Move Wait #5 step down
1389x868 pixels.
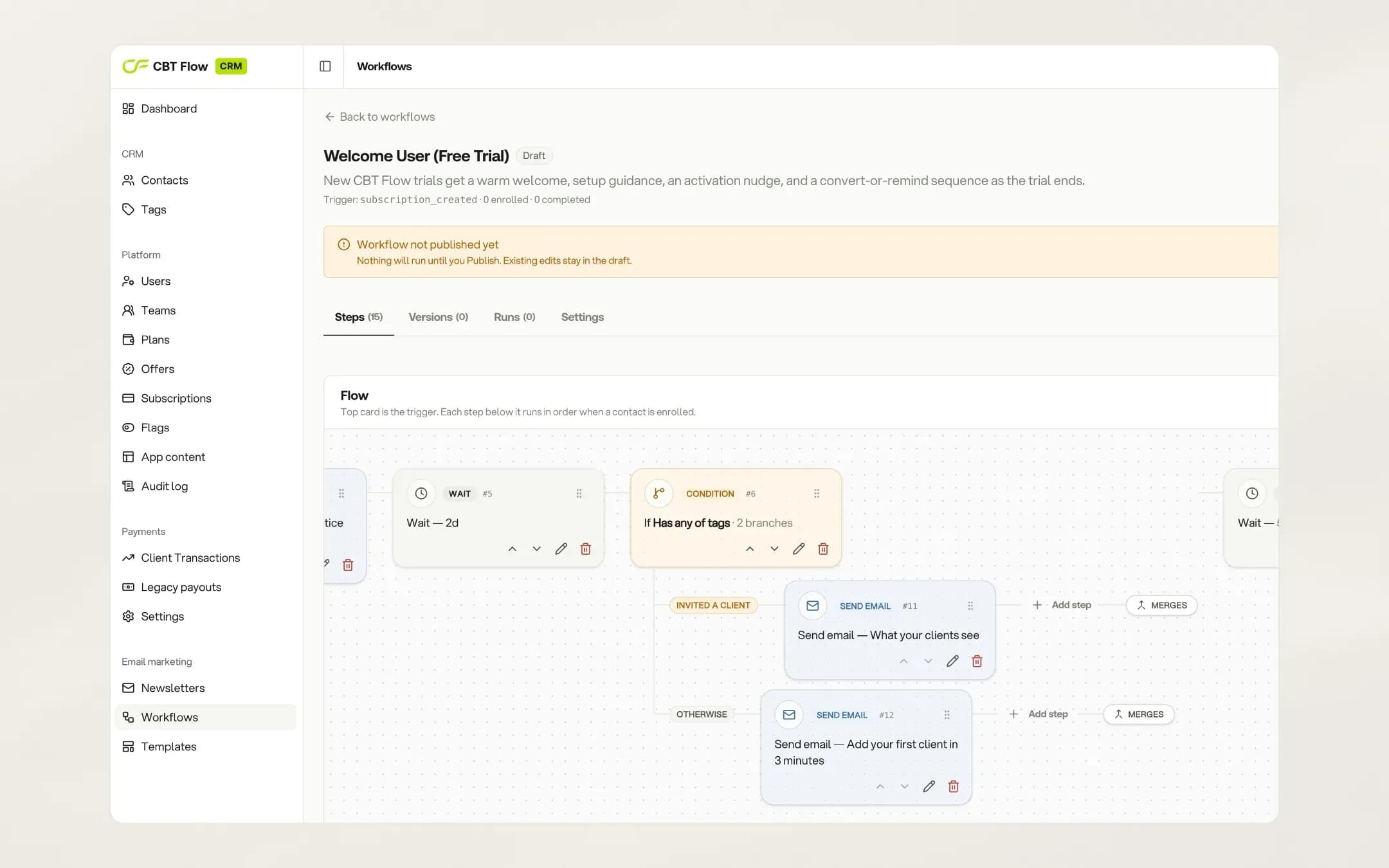(x=537, y=548)
